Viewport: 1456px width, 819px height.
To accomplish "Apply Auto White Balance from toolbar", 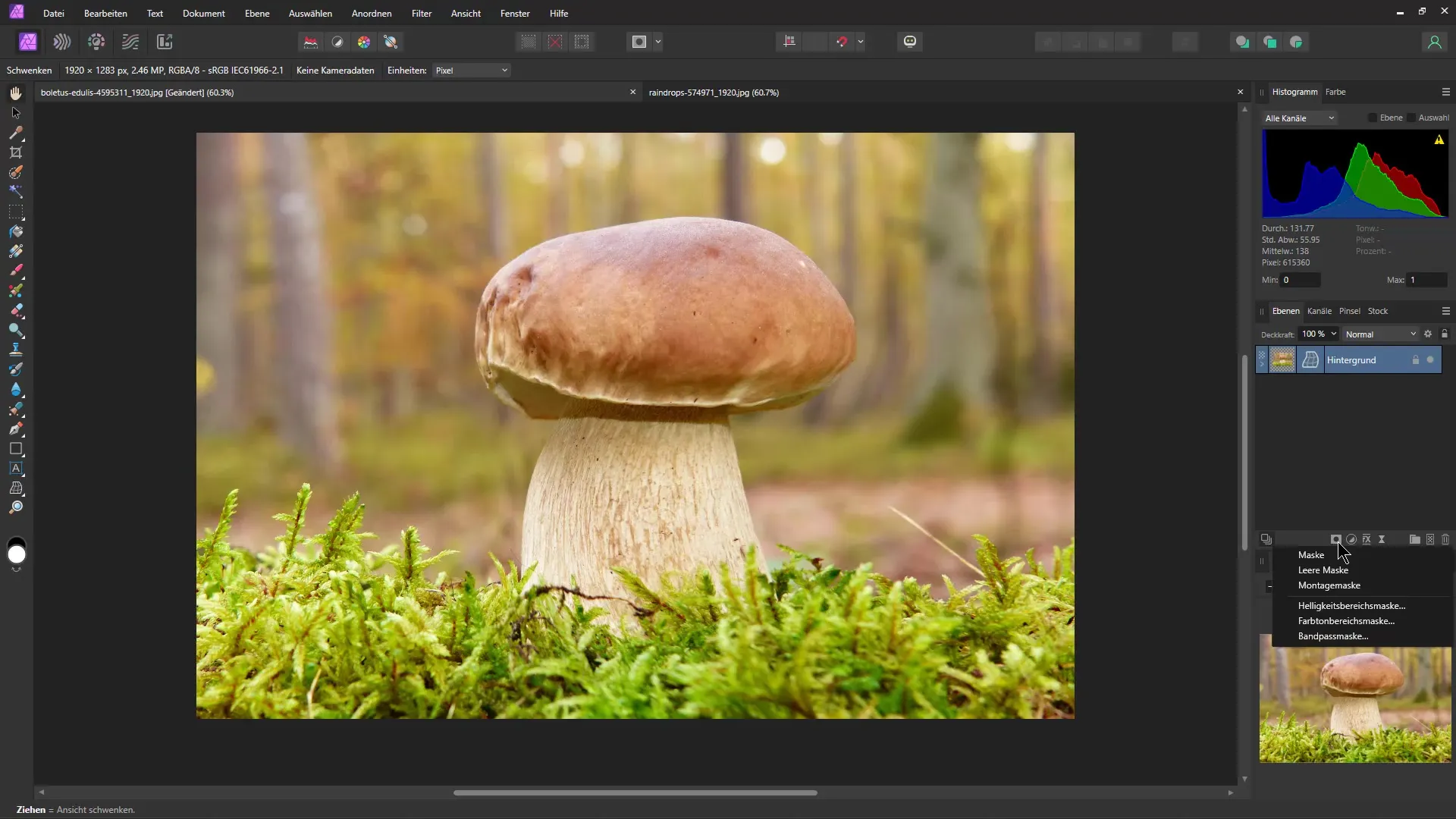I will tap(391, 42).
